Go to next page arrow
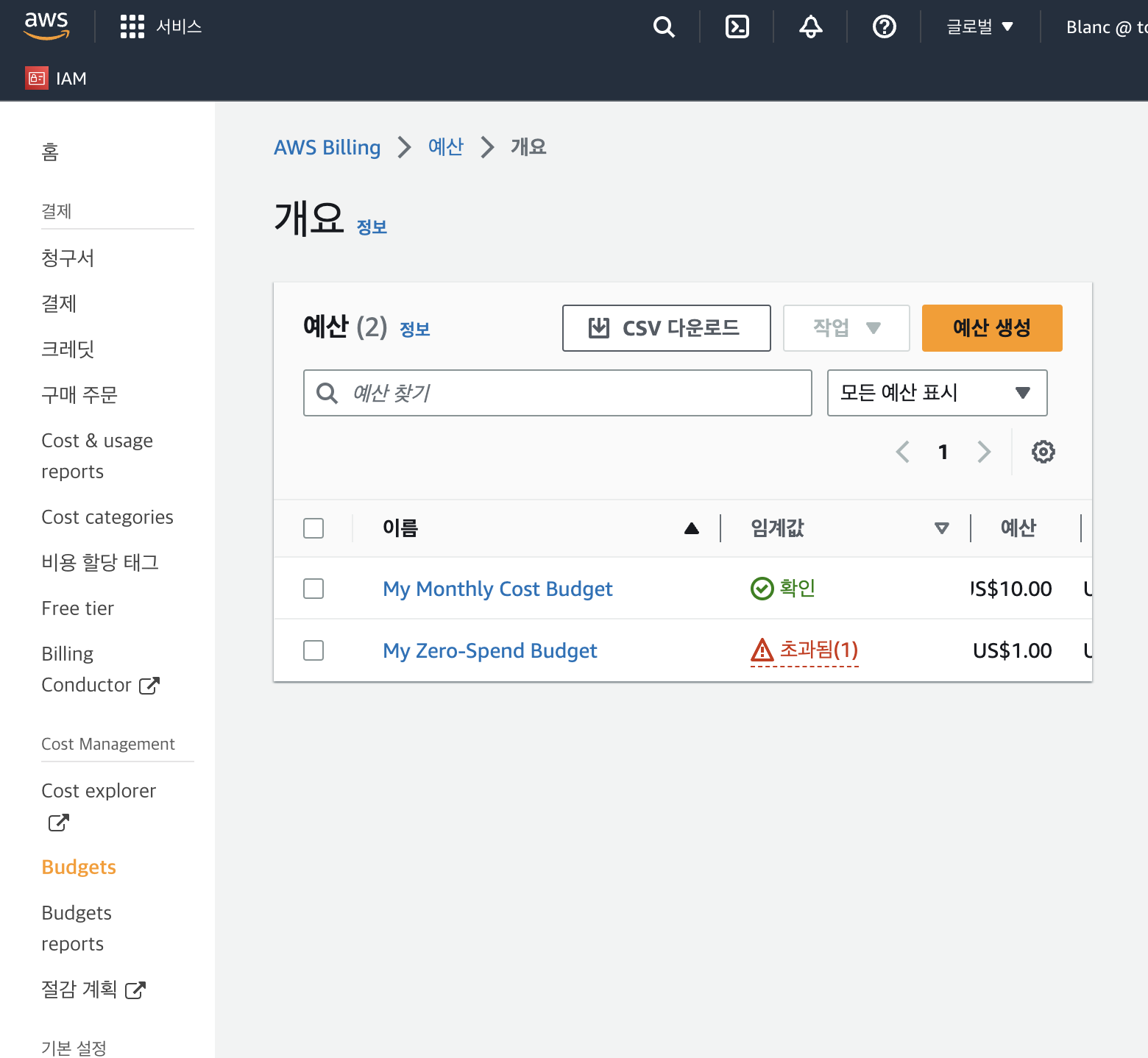Viewport: 1148px width, 1058px height. tap(984, 452)
